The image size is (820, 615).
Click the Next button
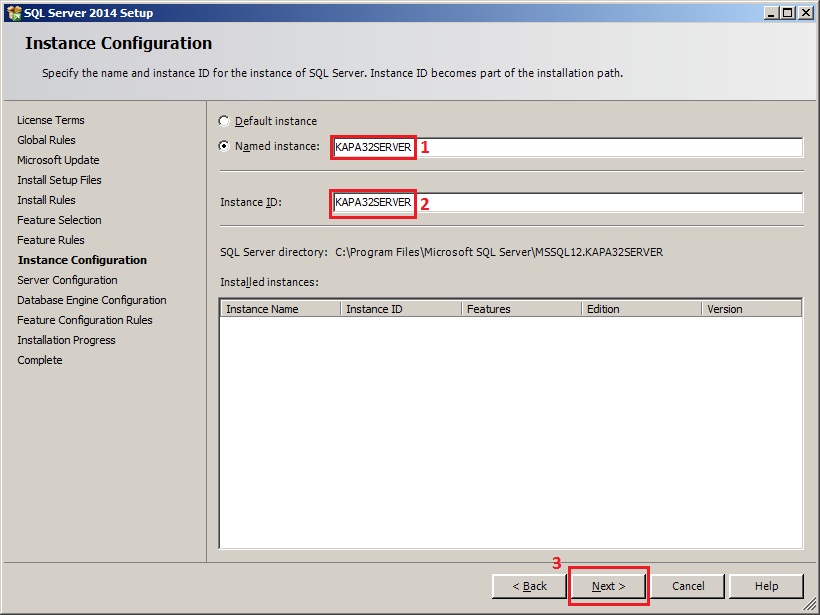pos(608,586)
